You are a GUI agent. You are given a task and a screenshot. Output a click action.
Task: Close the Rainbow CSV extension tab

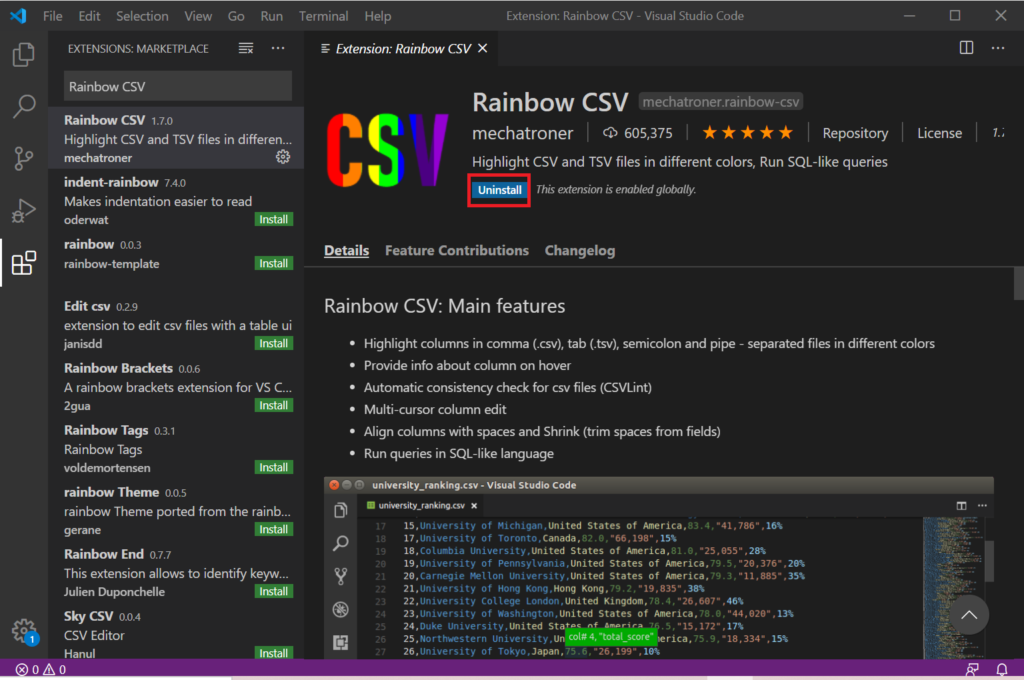click(x=483, y=48)
